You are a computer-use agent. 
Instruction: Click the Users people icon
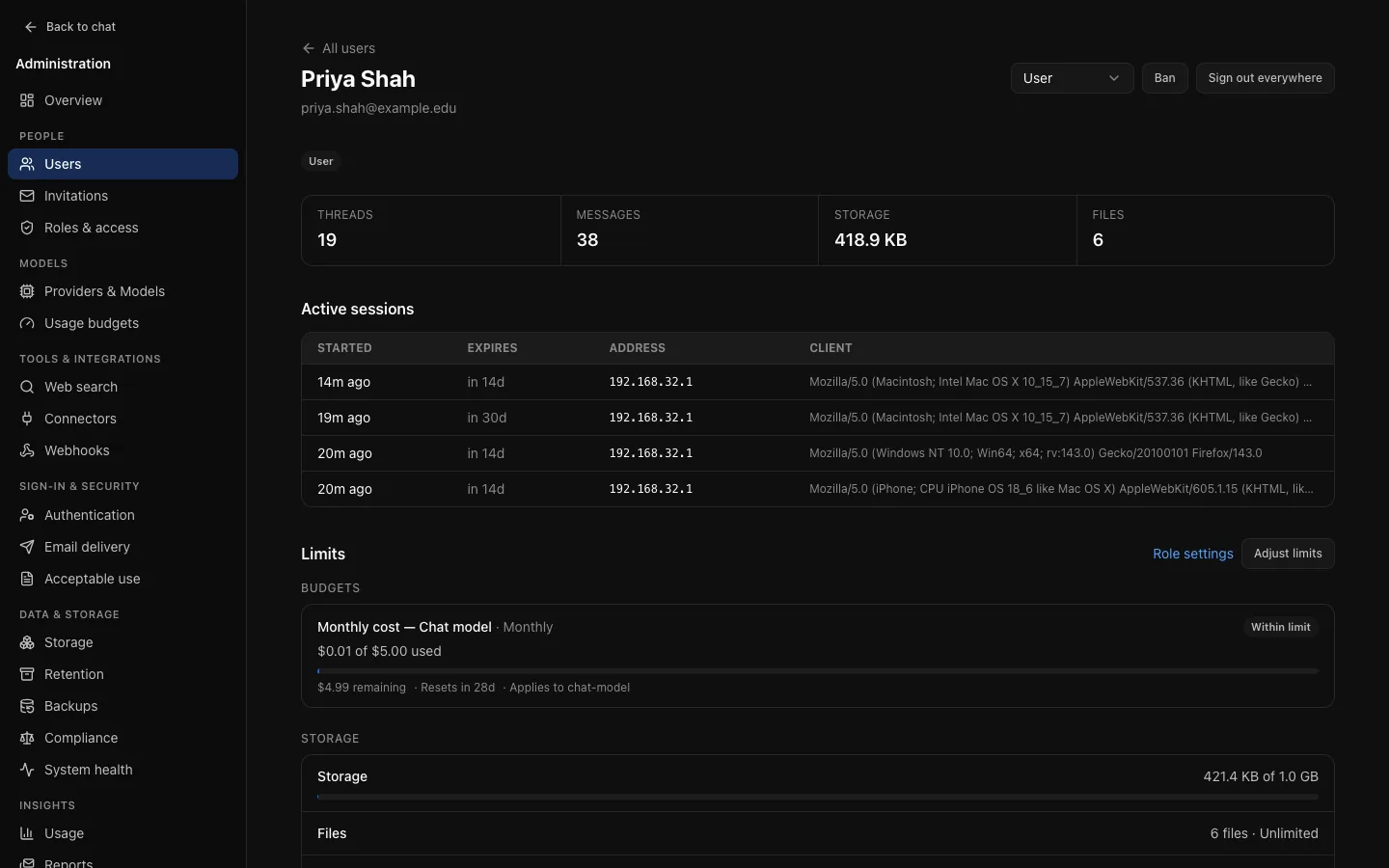point(27,164)
